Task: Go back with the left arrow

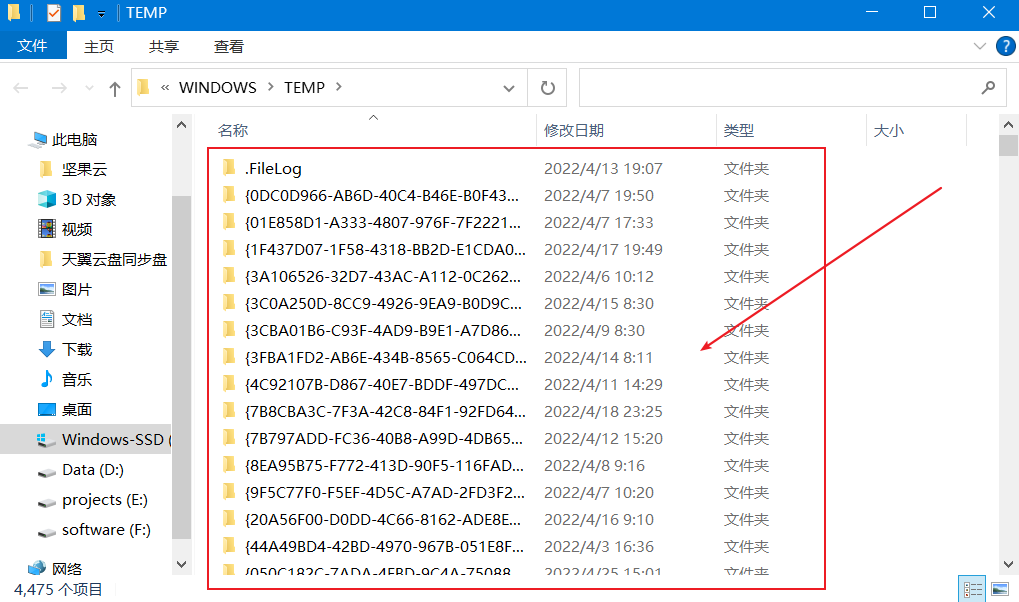Action: tap(21, 88)
